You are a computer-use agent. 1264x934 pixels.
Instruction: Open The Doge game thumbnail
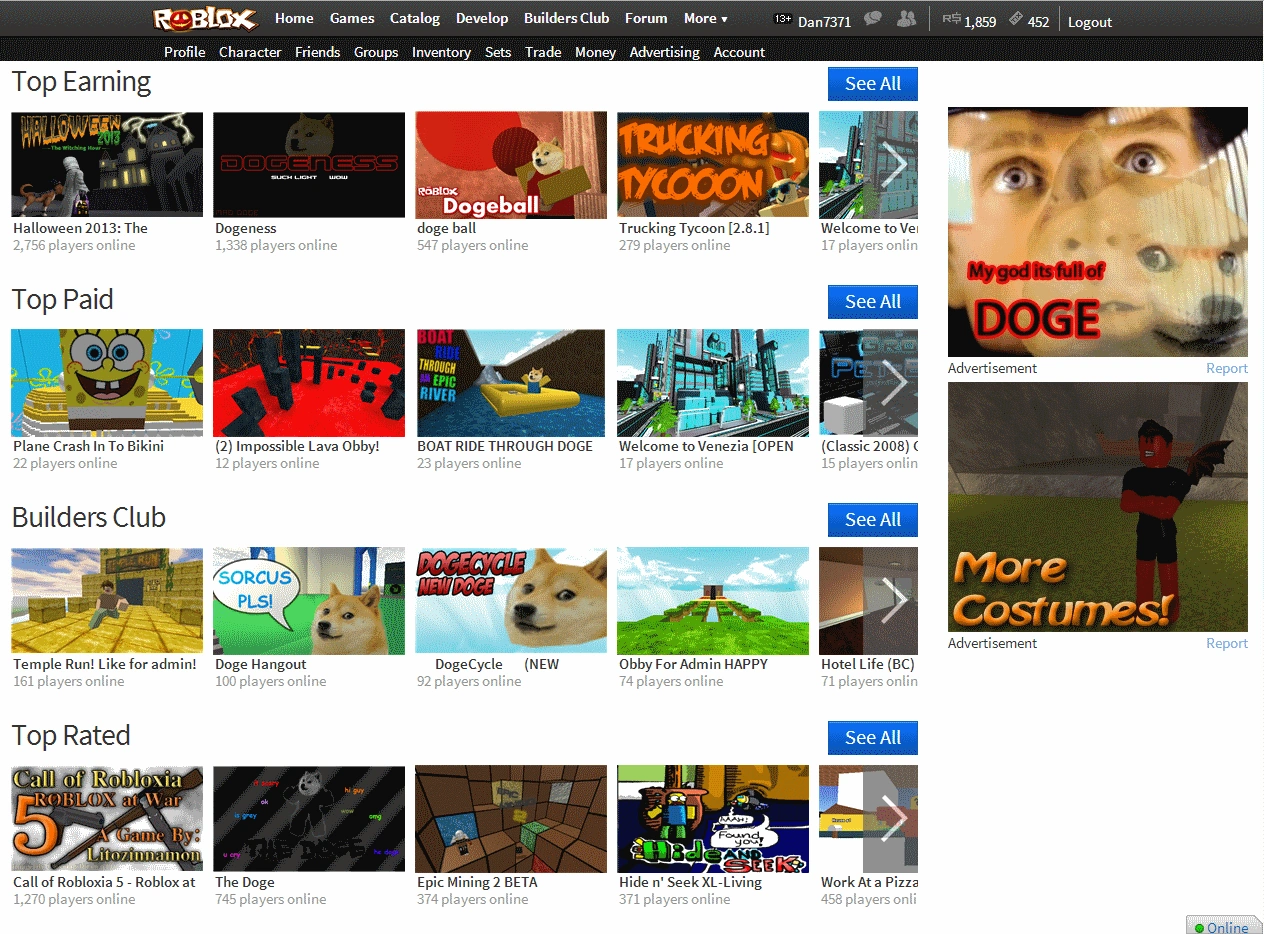(x=309, y=818)
